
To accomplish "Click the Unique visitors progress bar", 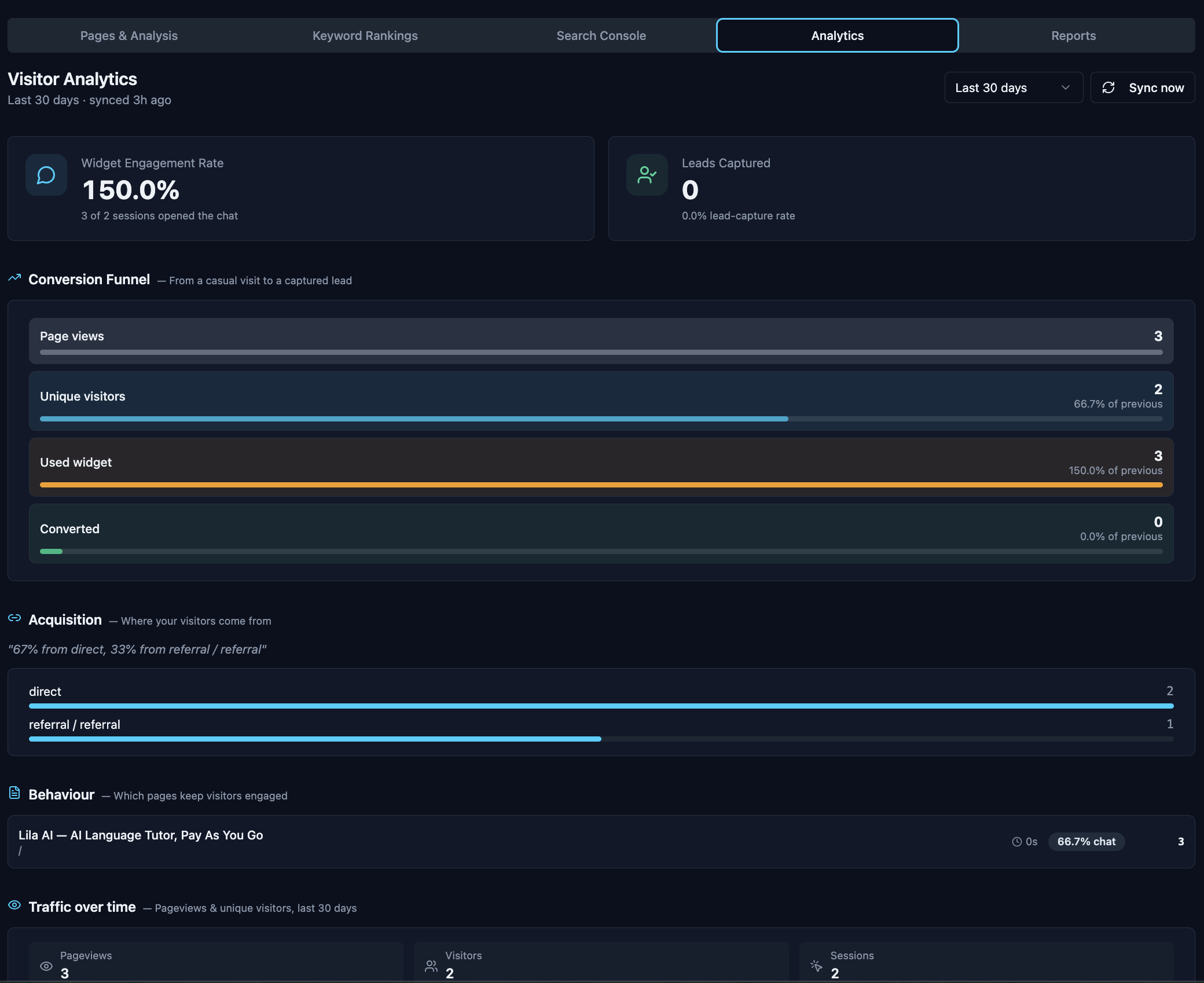I will pyautogui.click(x=601, y=419).
